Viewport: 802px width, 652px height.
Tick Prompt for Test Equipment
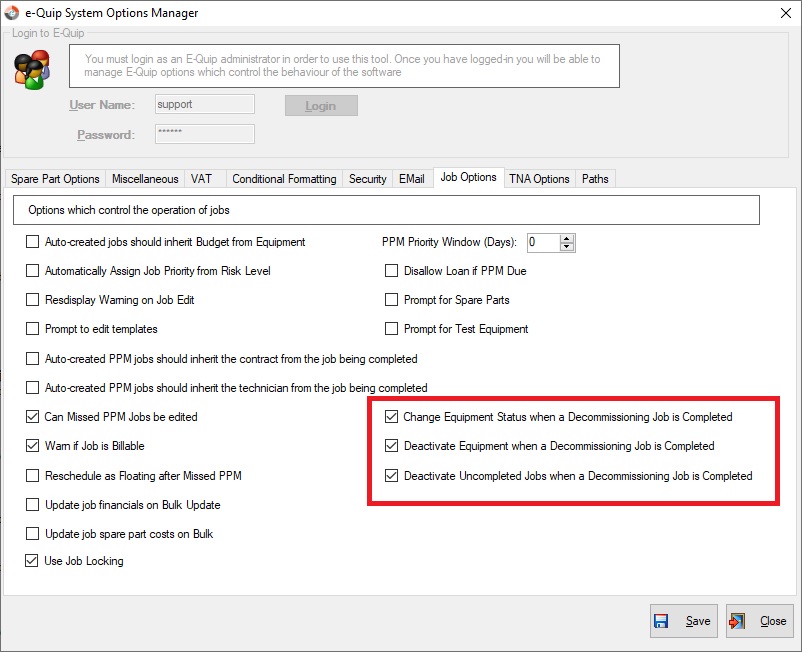[391, 328]
